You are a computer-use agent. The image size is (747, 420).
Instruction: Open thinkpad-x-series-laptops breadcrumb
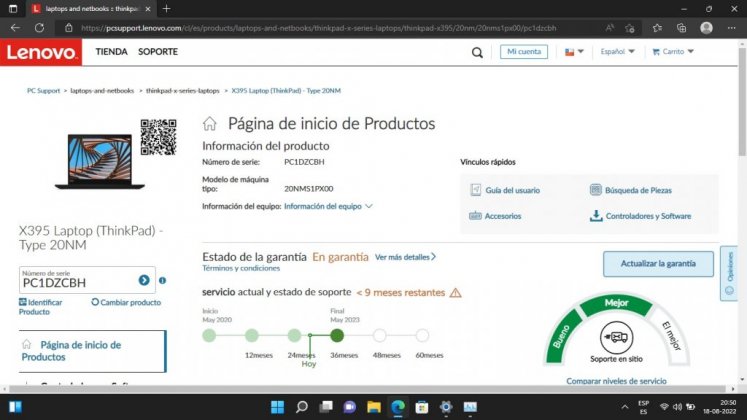click(182, 90)
